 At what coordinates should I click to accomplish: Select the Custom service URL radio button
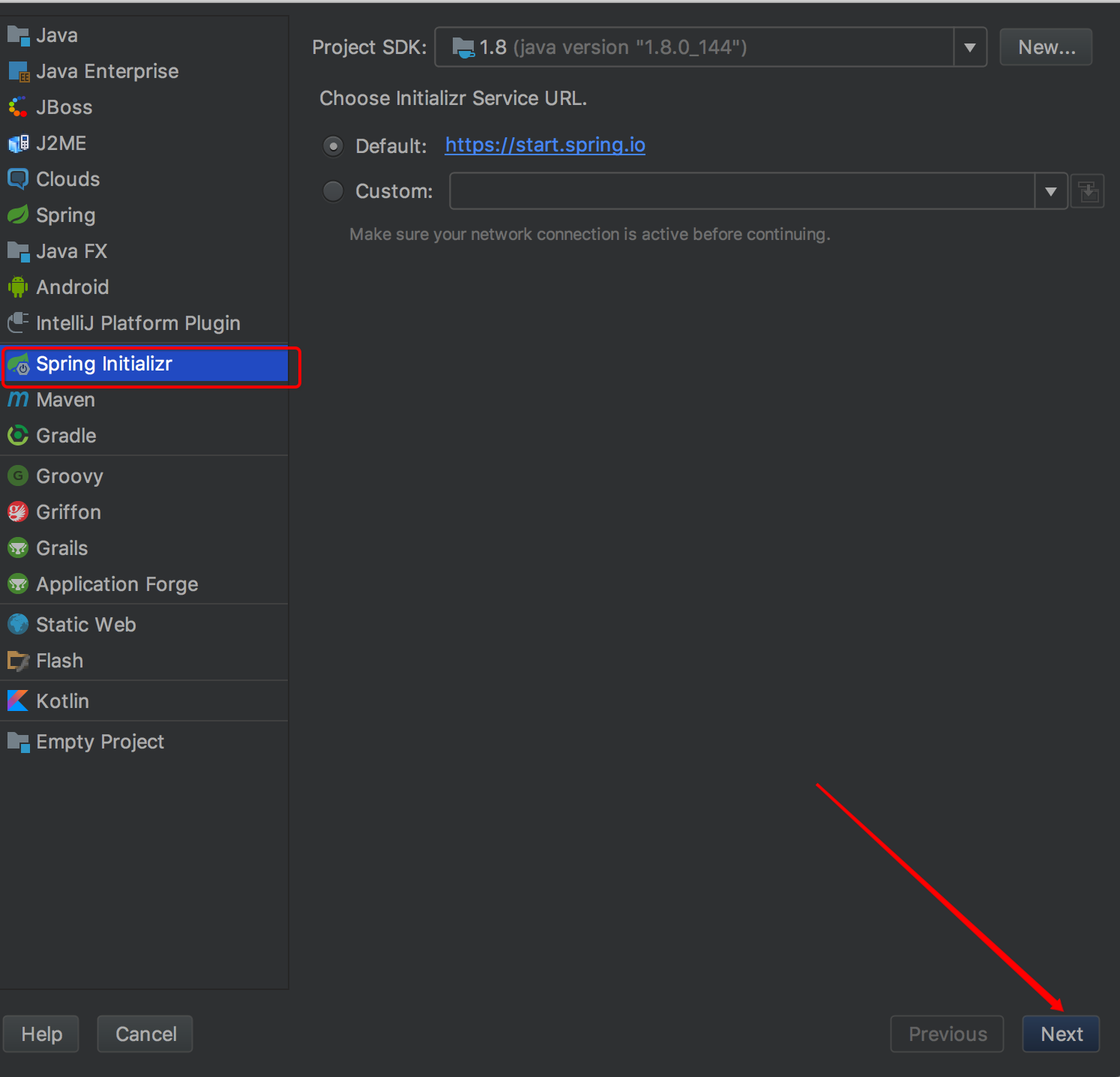click(x=333, y=191)
